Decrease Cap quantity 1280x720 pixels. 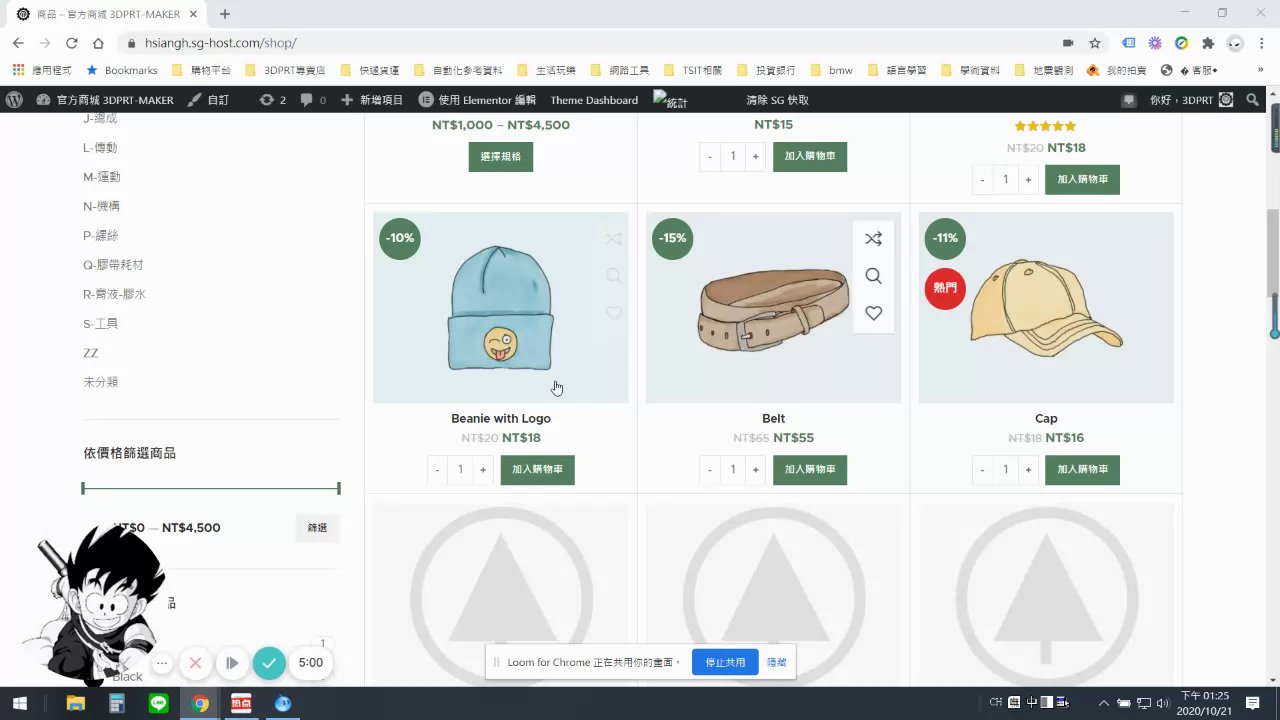coord(982,470)
